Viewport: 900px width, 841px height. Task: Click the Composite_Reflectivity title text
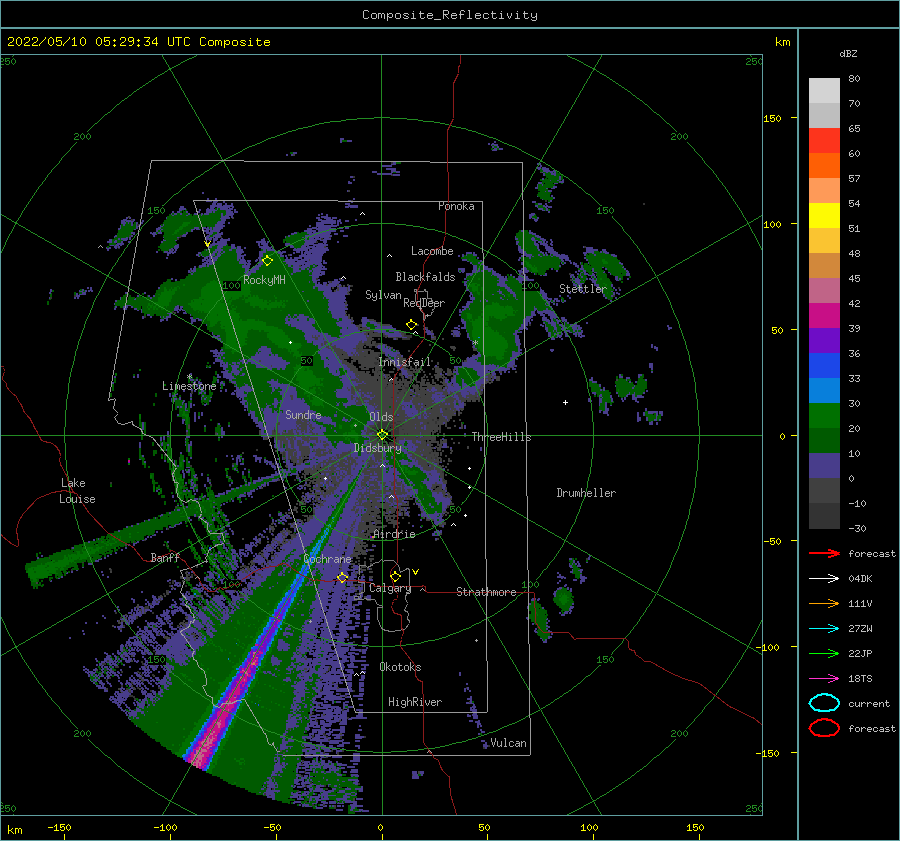tap(449, 15)
